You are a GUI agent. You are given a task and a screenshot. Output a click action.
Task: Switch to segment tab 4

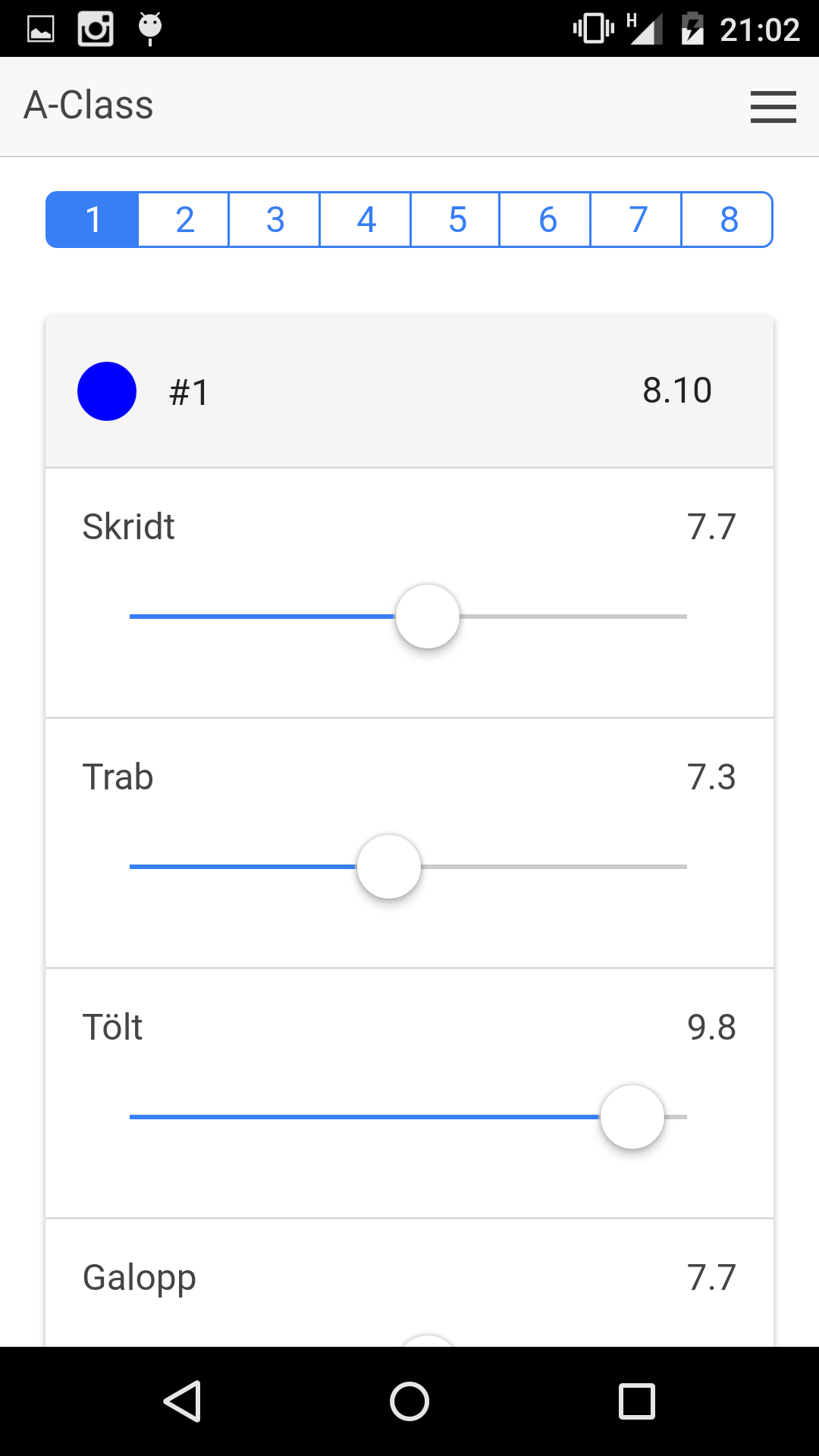[366, 220]
